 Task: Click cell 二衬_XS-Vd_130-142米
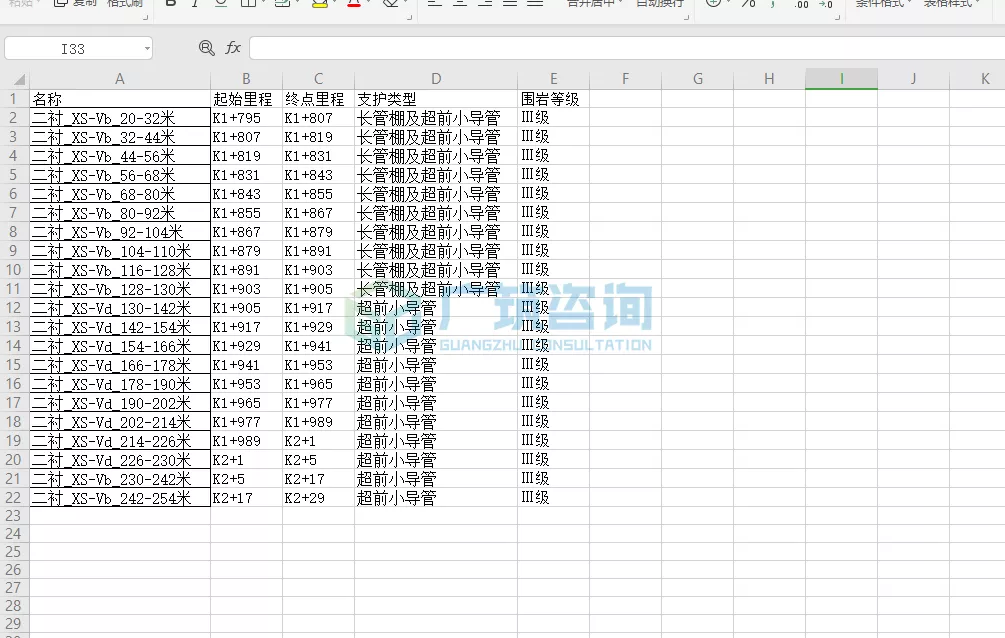coord(120,308)
